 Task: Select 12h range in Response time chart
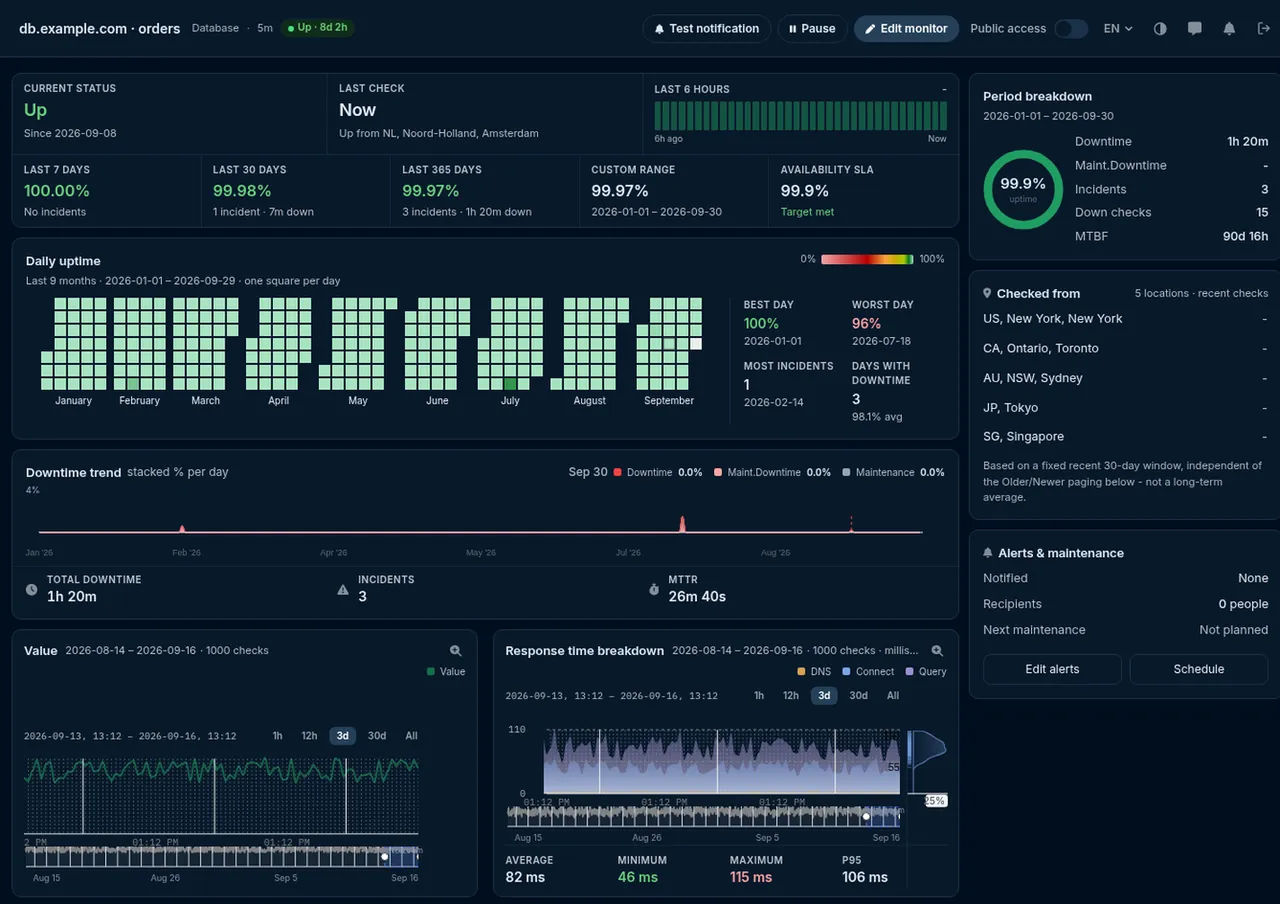coord(790,696)
